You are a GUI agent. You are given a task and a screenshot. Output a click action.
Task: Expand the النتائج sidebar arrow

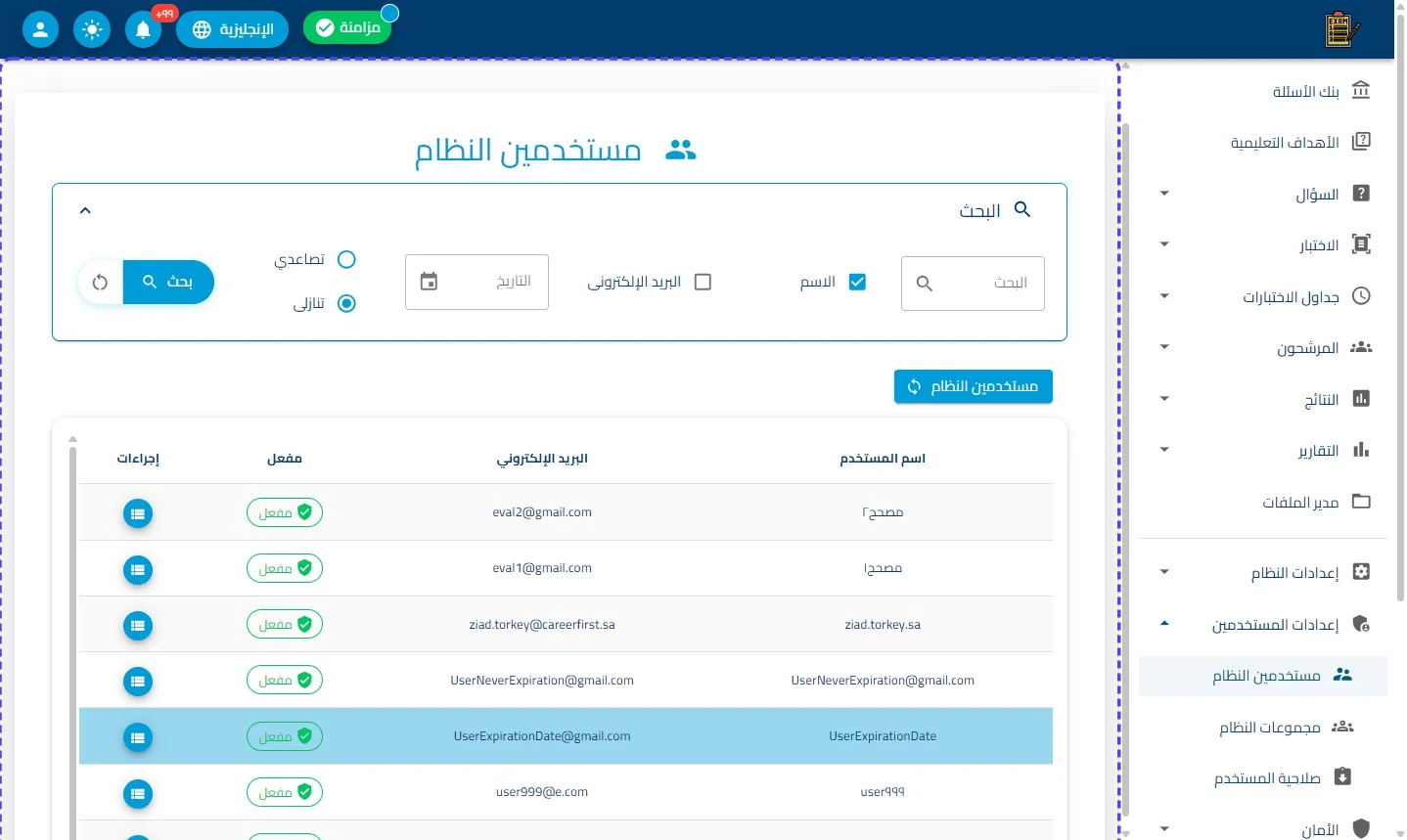coord(1164,399)
